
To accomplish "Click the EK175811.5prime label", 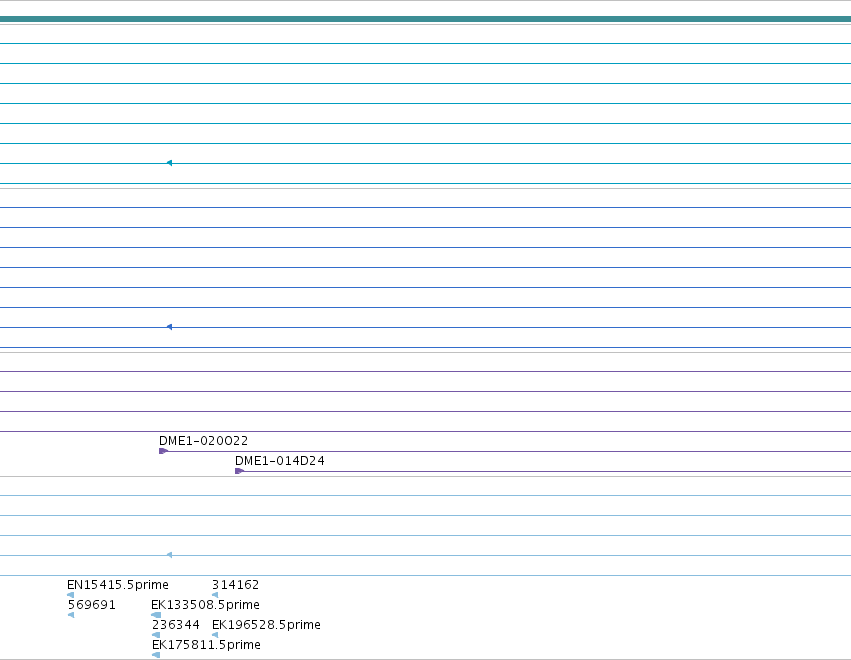I will click(x=206, y=645).
